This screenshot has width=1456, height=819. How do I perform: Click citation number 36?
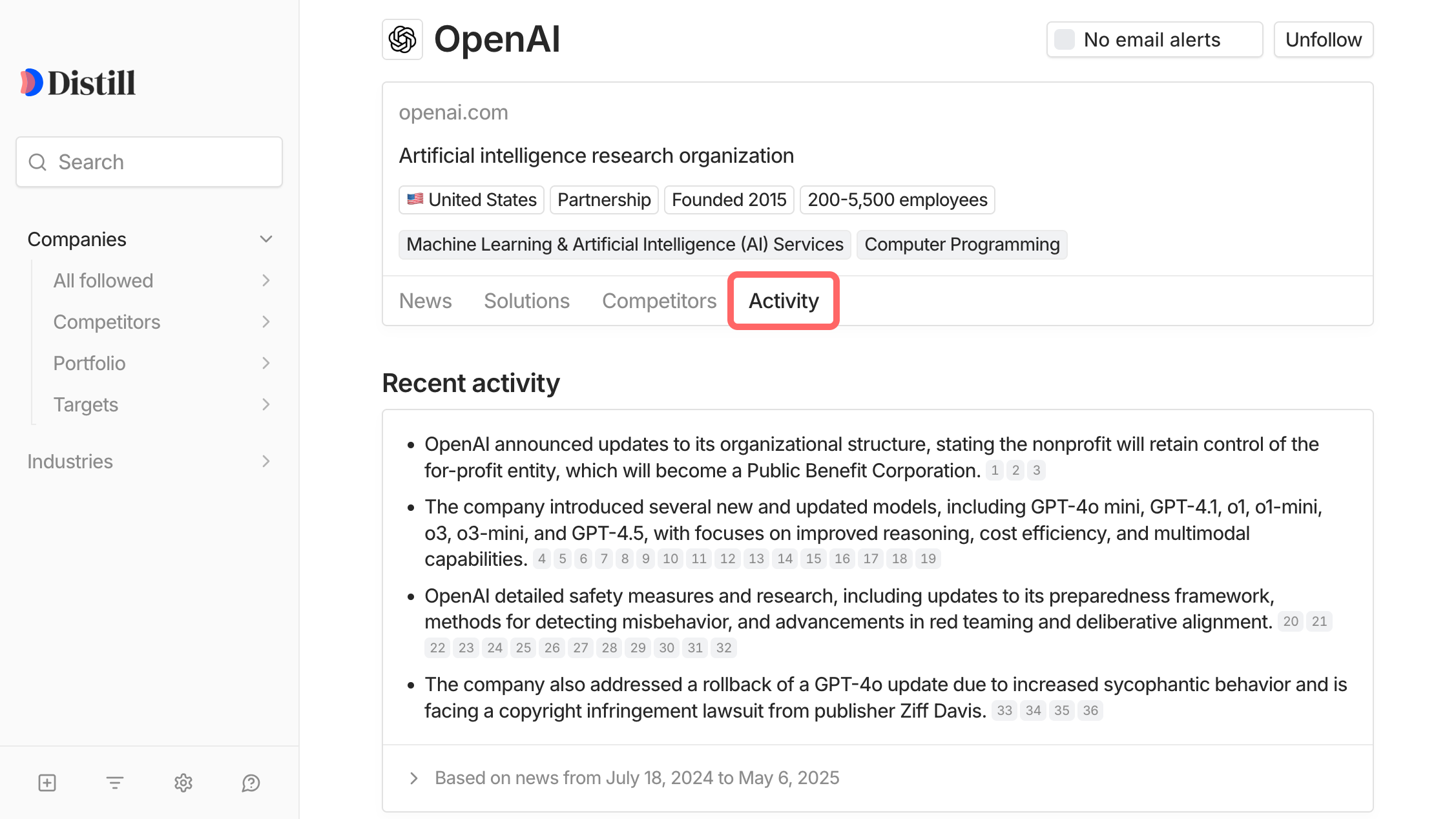[x=1090, y=710]
